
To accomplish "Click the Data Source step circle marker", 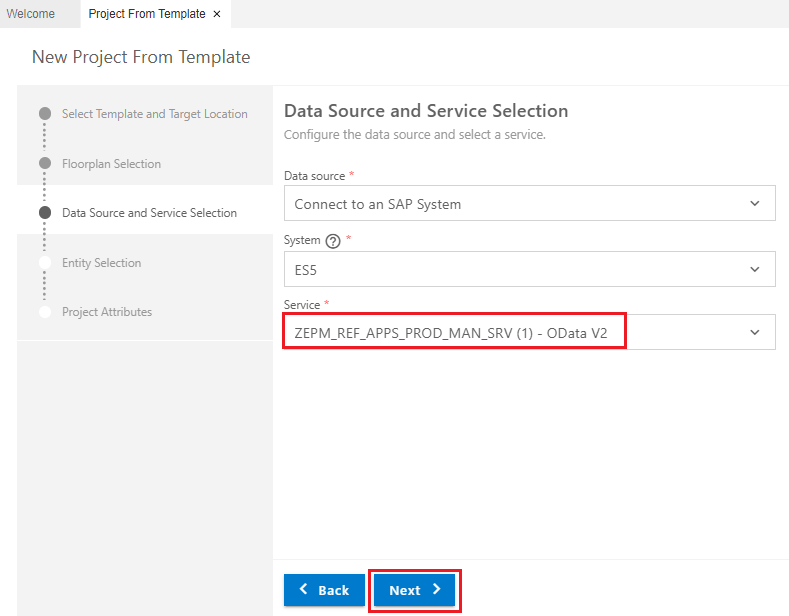I will [45, 213].
